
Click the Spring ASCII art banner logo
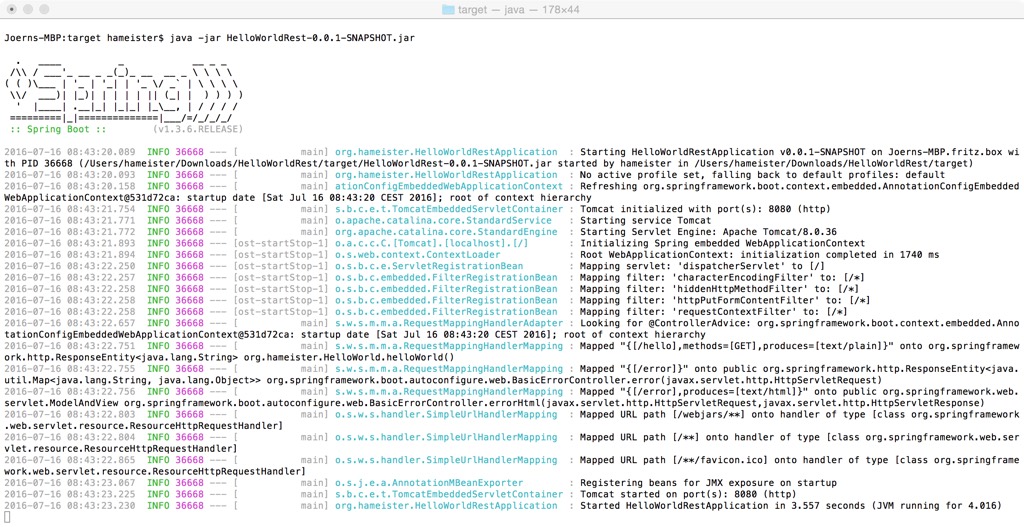pyautogui.click(x=120, y=94)
